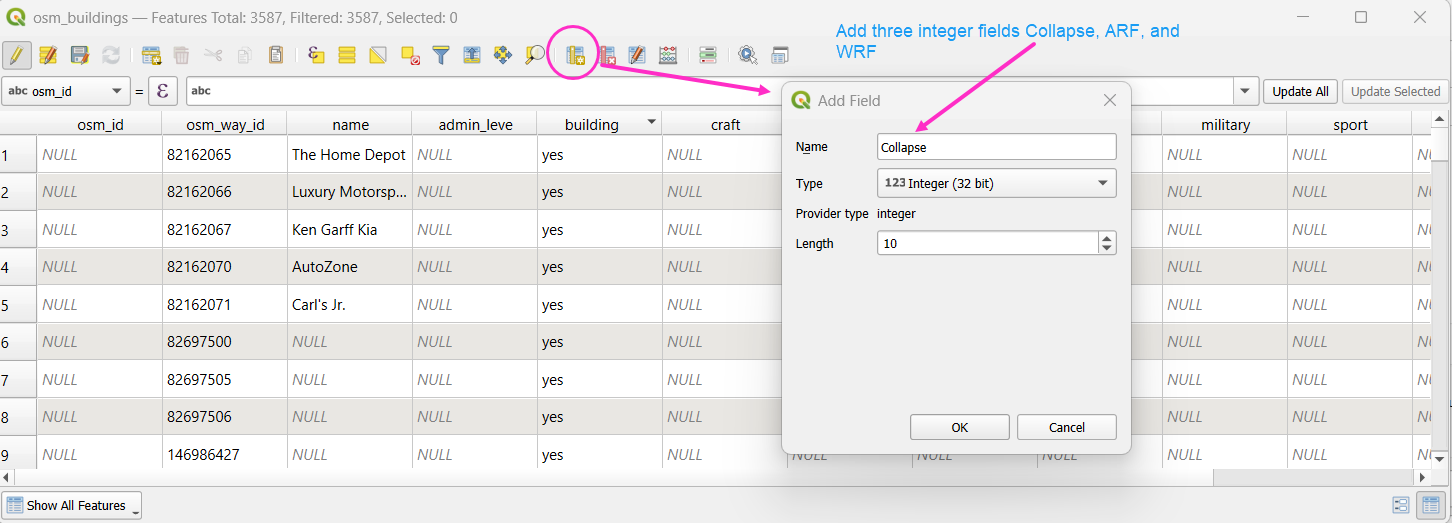Click the Paste features clipboard icon
The image size is (1452, 523).
pyautogui.click(x=276, y=55)
